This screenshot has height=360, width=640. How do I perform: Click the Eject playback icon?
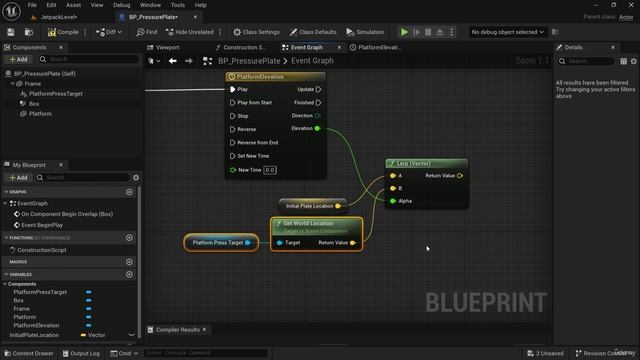440,32
